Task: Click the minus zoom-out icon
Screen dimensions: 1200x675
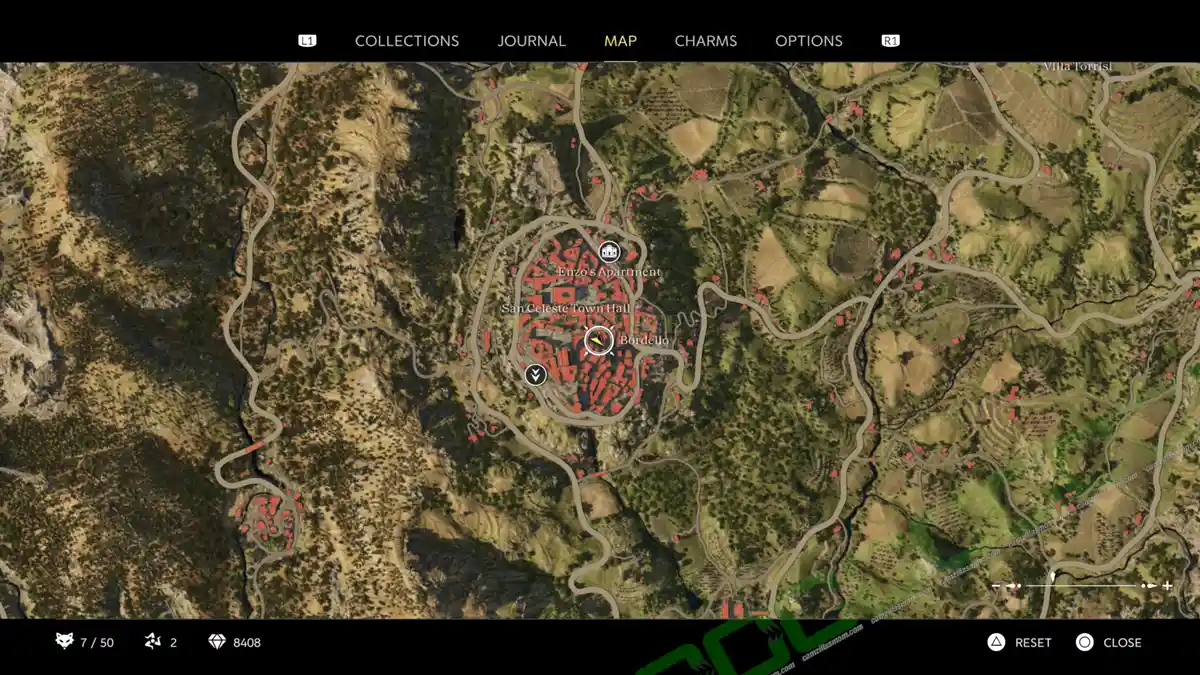Action: (996, 586)
